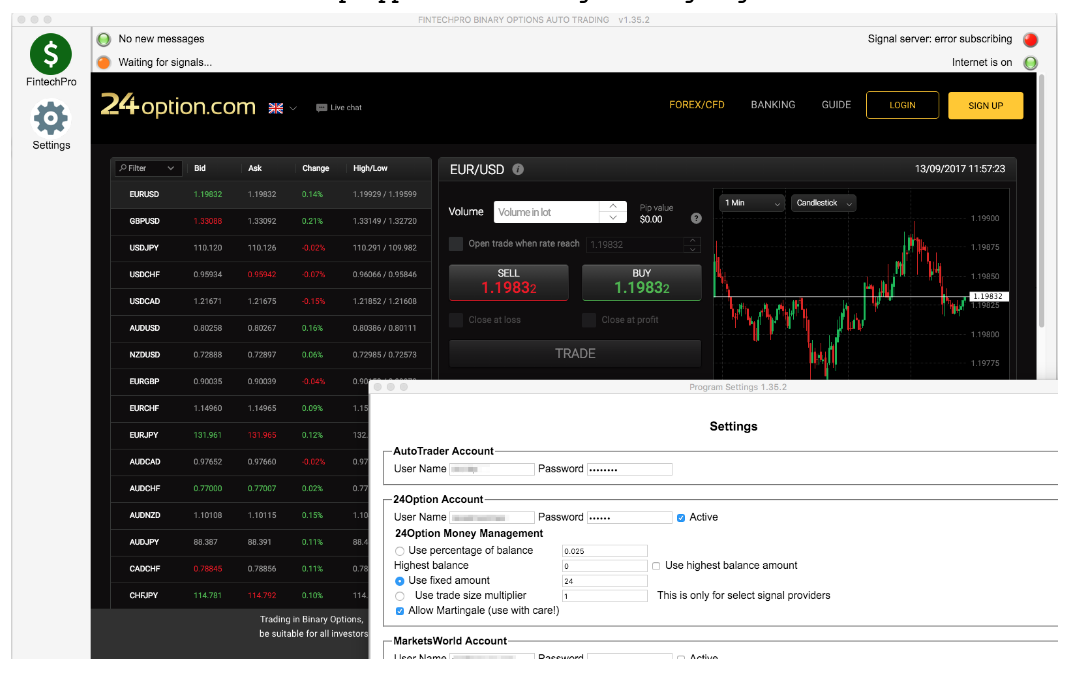The image size is (1076, 676).
Task: Open the language flag dropdown
Action: [x=282, y=108]
